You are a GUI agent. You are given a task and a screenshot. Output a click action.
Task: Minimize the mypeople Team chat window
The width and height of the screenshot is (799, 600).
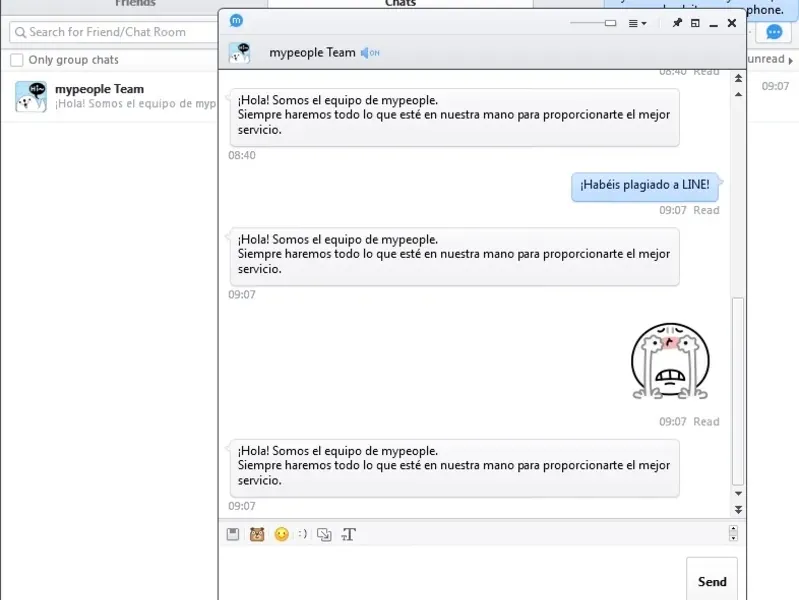pyautogui.click(x=713, y=24)
